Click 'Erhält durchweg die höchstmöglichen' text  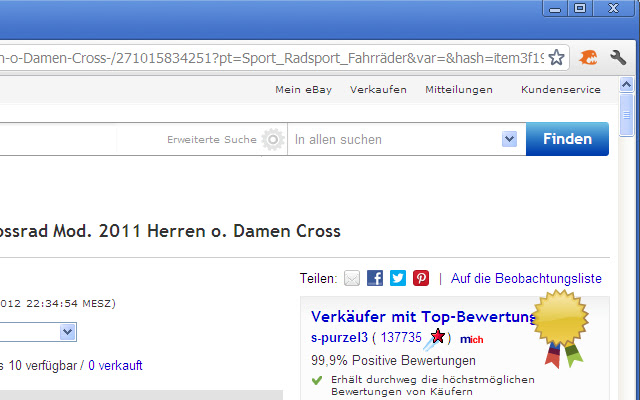(433, 380)
